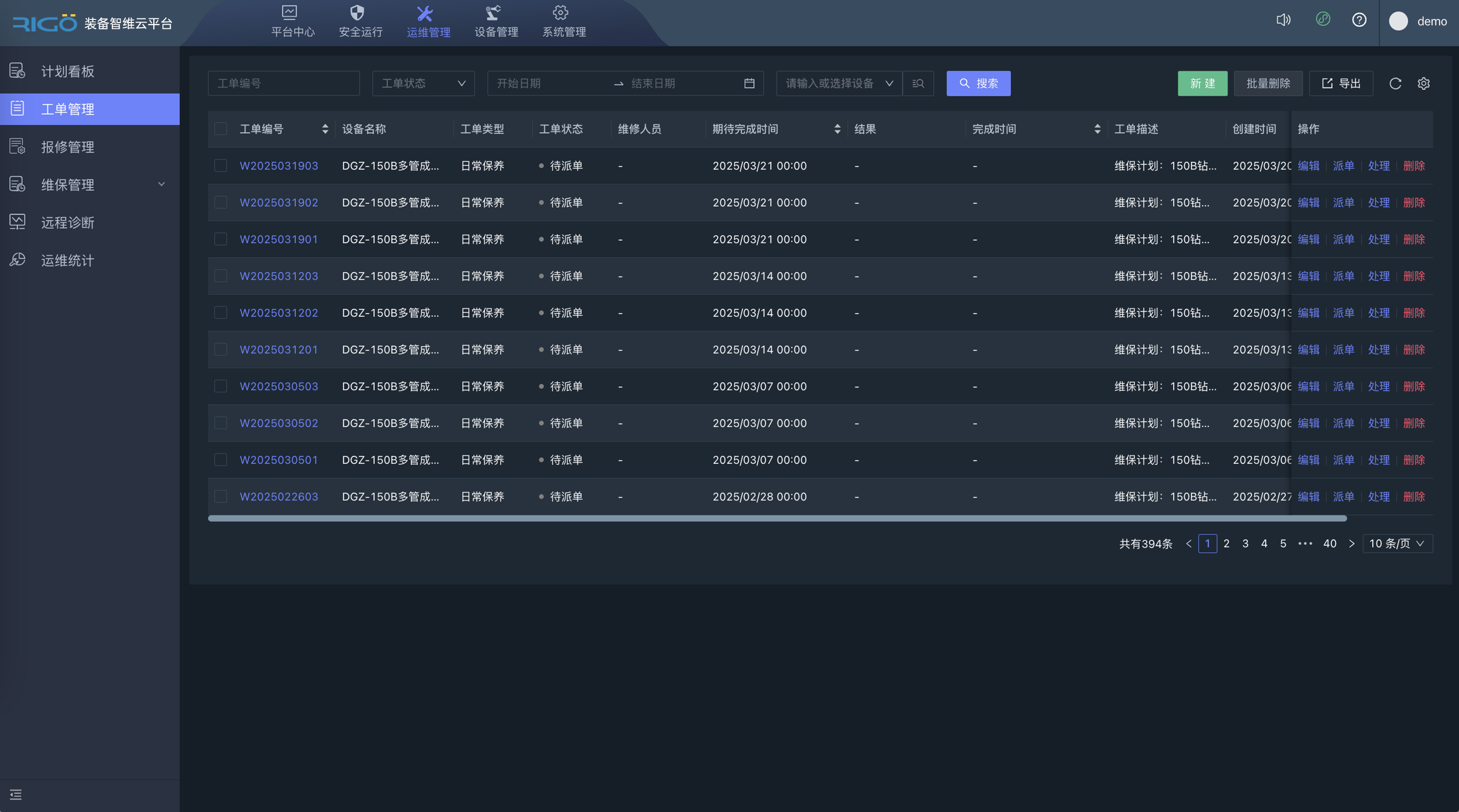The width and height of the screenshot is (1459, 812).
Task: Collapse sidebar using bottom-left menu icon
Action: [16, 795]
